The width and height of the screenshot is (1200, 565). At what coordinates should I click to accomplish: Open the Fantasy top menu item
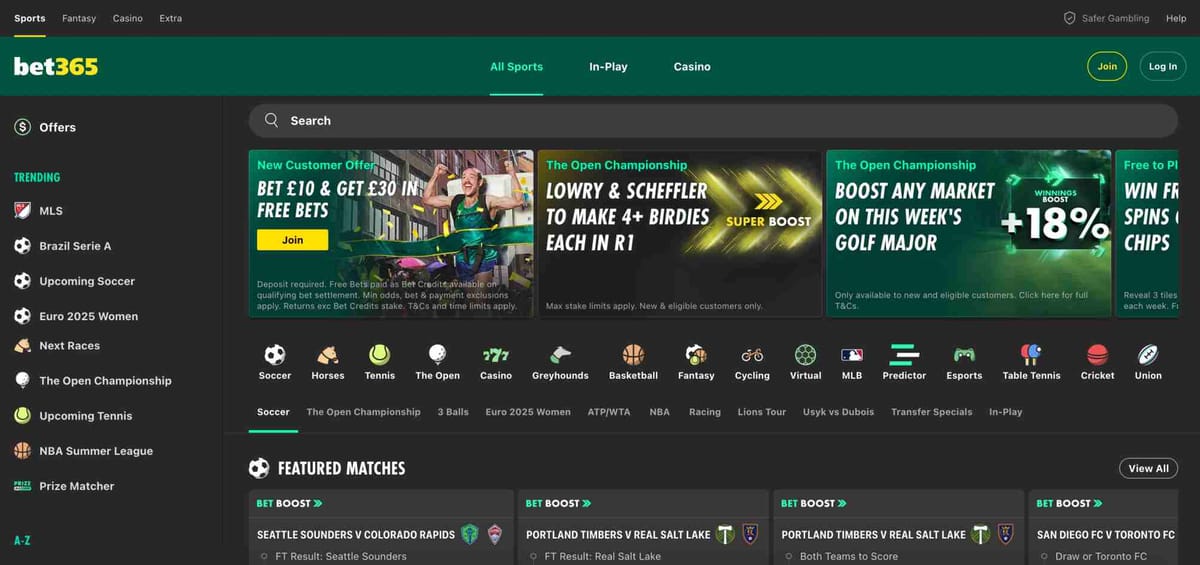coord(79,18)
